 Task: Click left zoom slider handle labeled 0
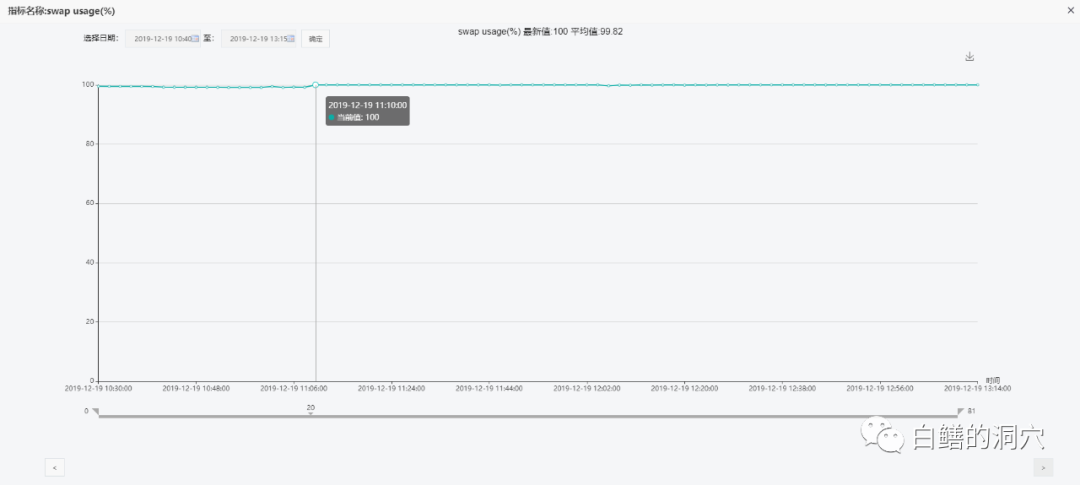96,412
